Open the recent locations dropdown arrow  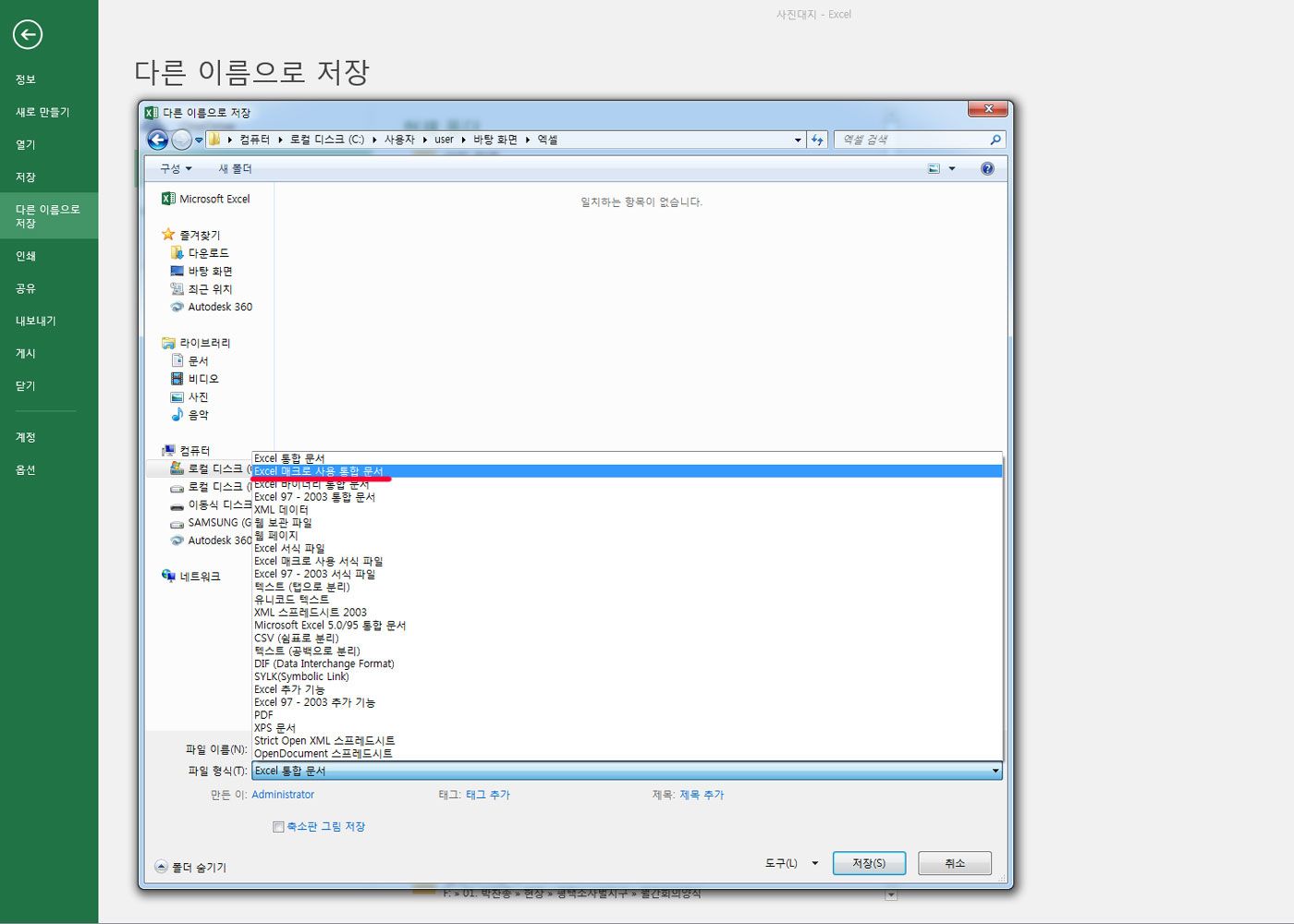(x=199, y=140)
